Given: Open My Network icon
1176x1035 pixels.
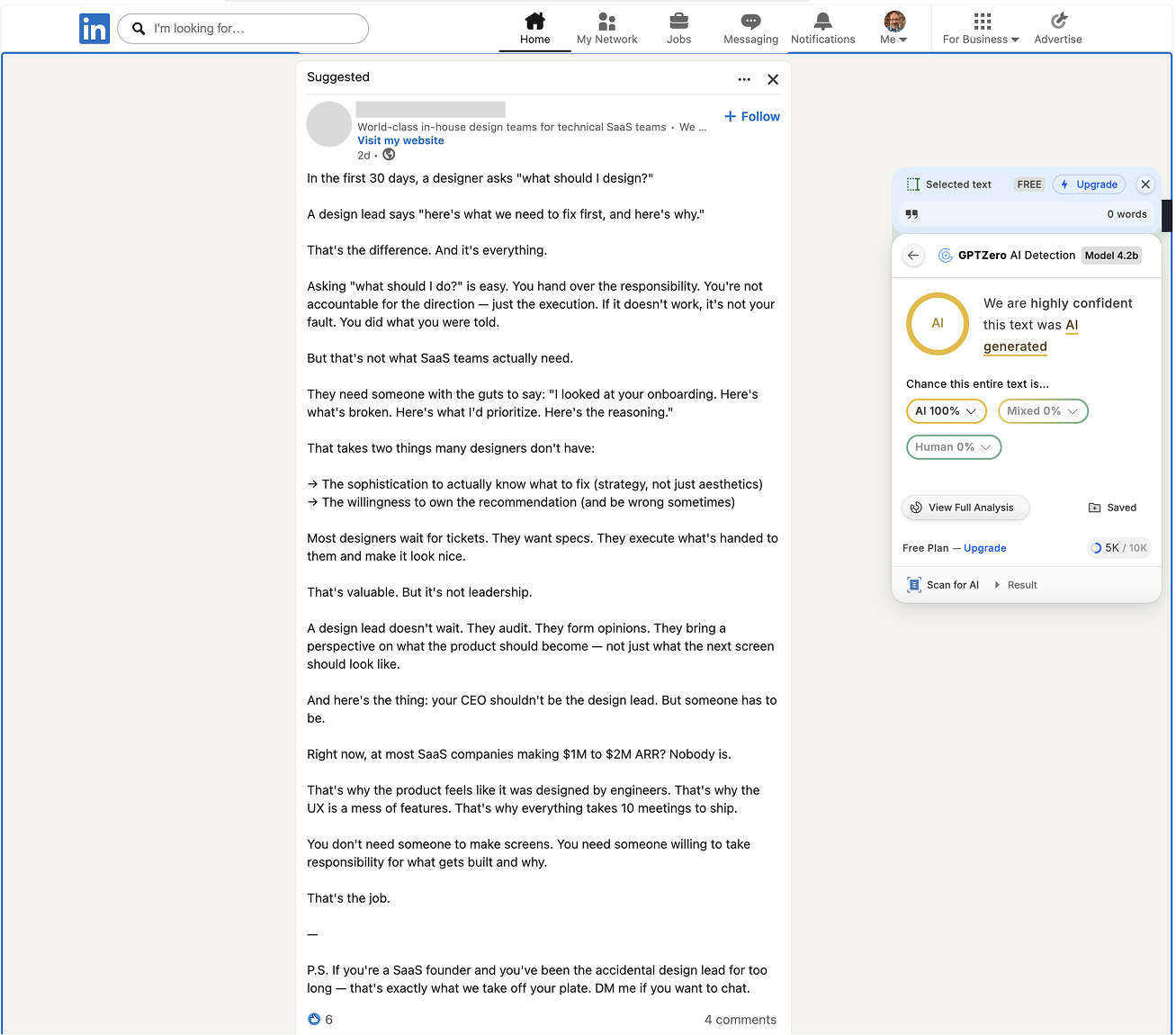Looking at the screenshot, I should point(606,22).
